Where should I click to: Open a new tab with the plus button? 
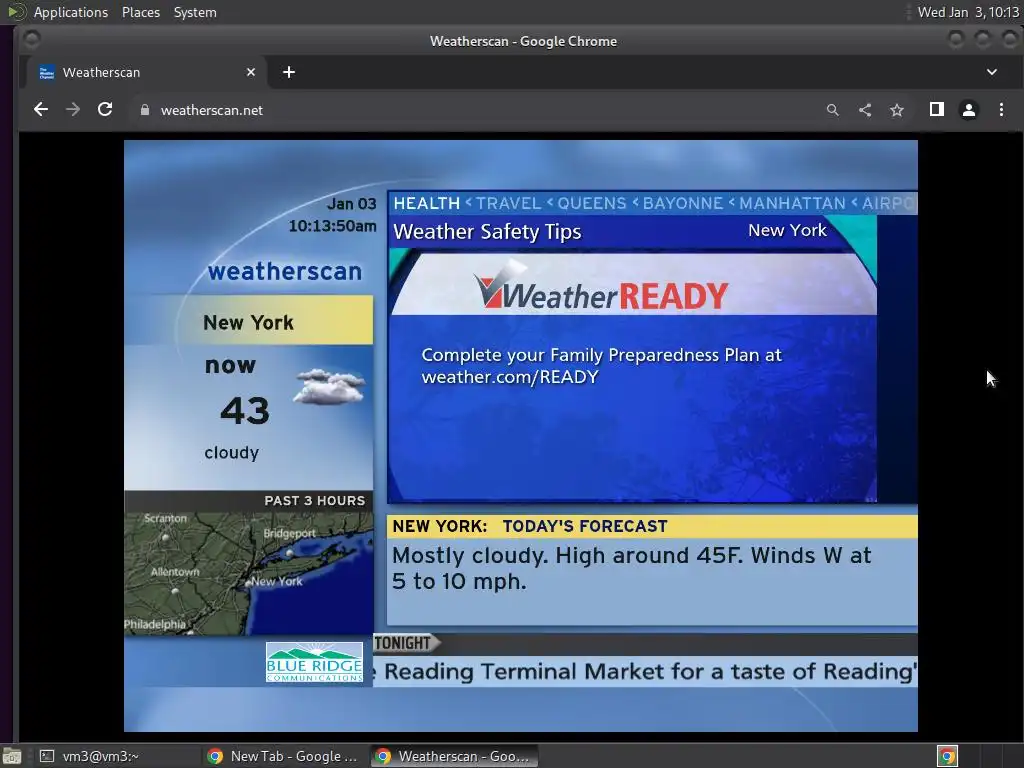coord(289,72)
